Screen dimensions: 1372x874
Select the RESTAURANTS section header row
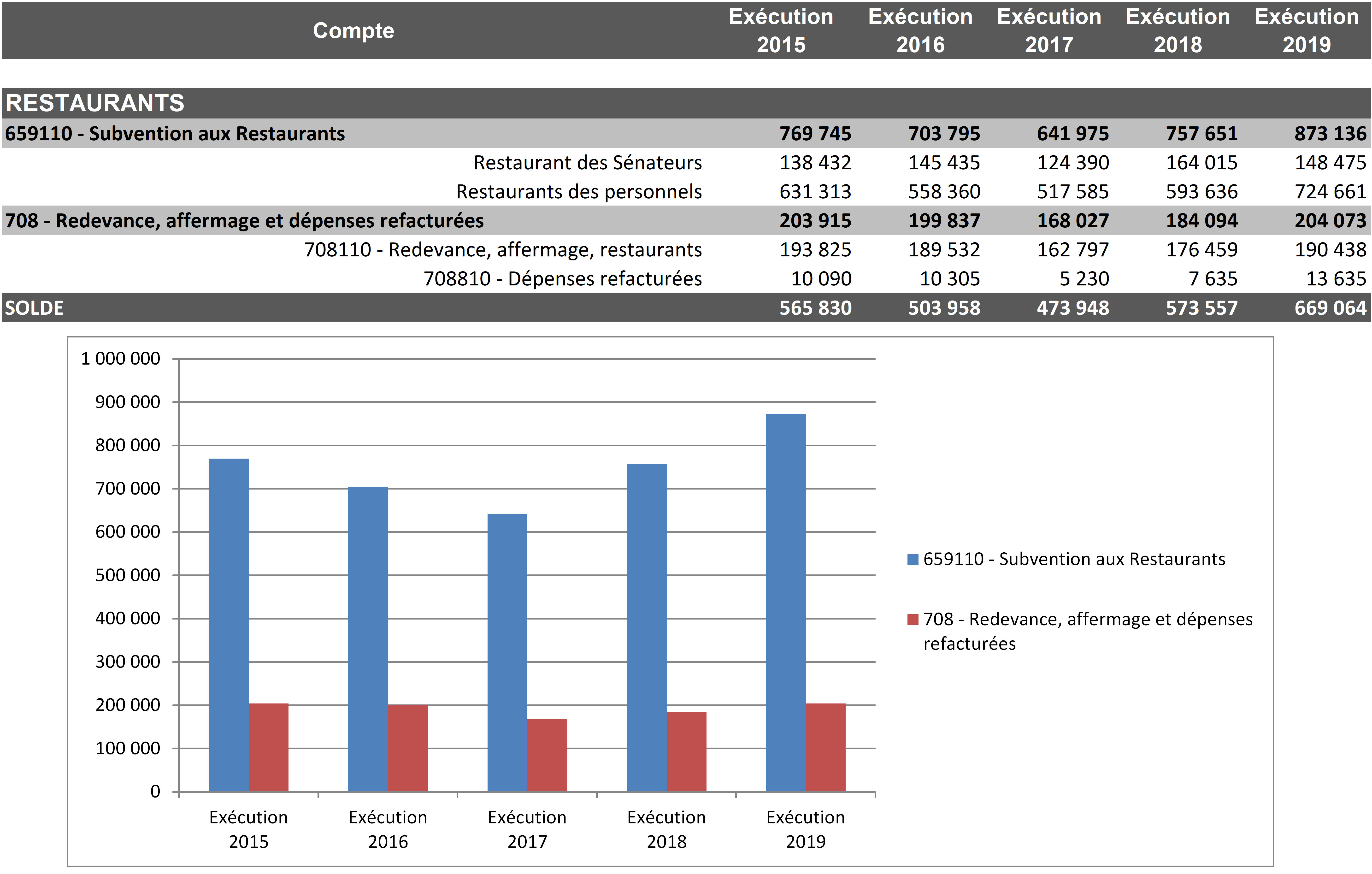(x=94, y=103)
